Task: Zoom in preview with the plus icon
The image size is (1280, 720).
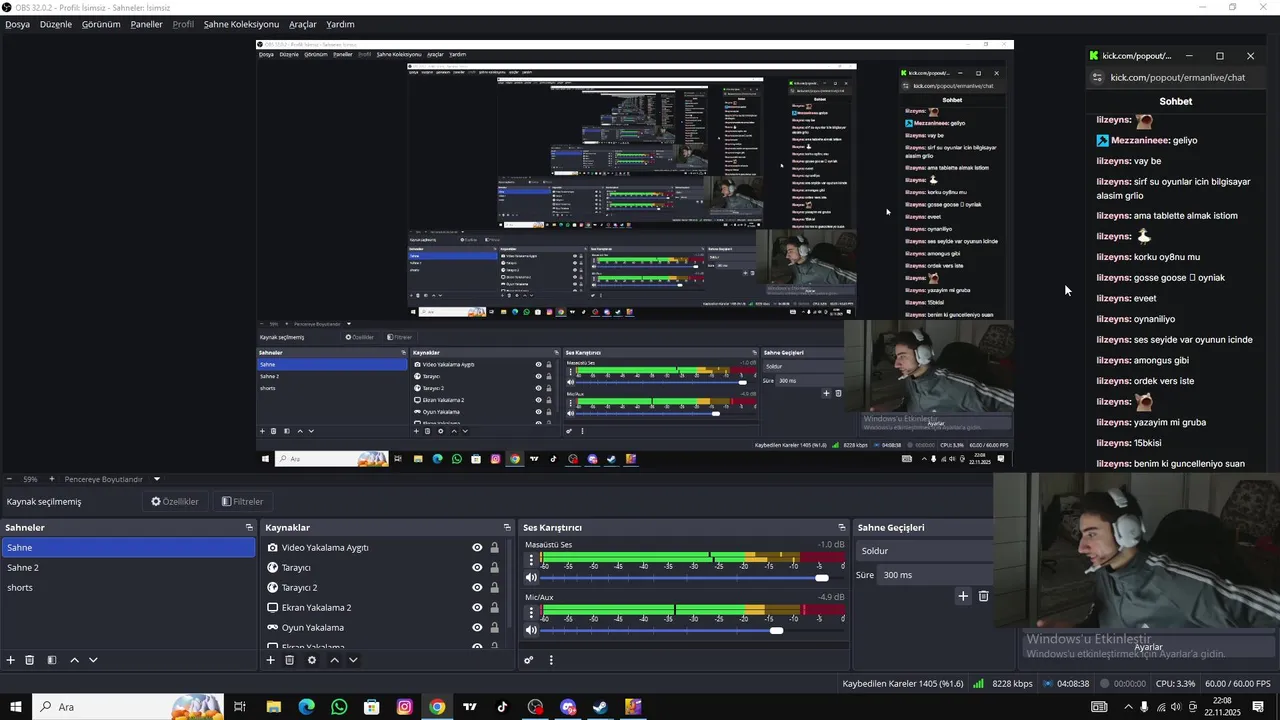Action: pos(52,479)
